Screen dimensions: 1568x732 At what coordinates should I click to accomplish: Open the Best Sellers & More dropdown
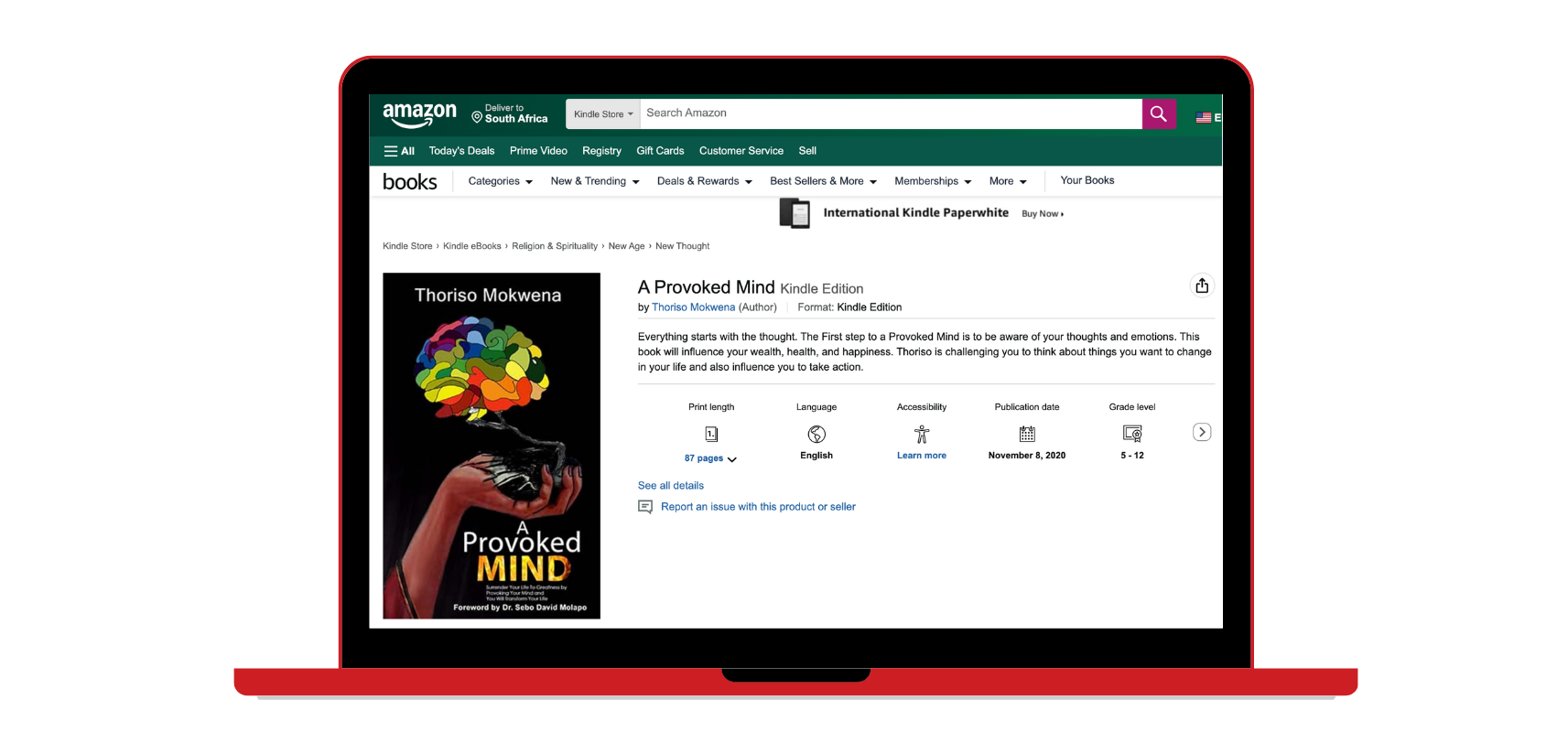[x=823, y=181]
